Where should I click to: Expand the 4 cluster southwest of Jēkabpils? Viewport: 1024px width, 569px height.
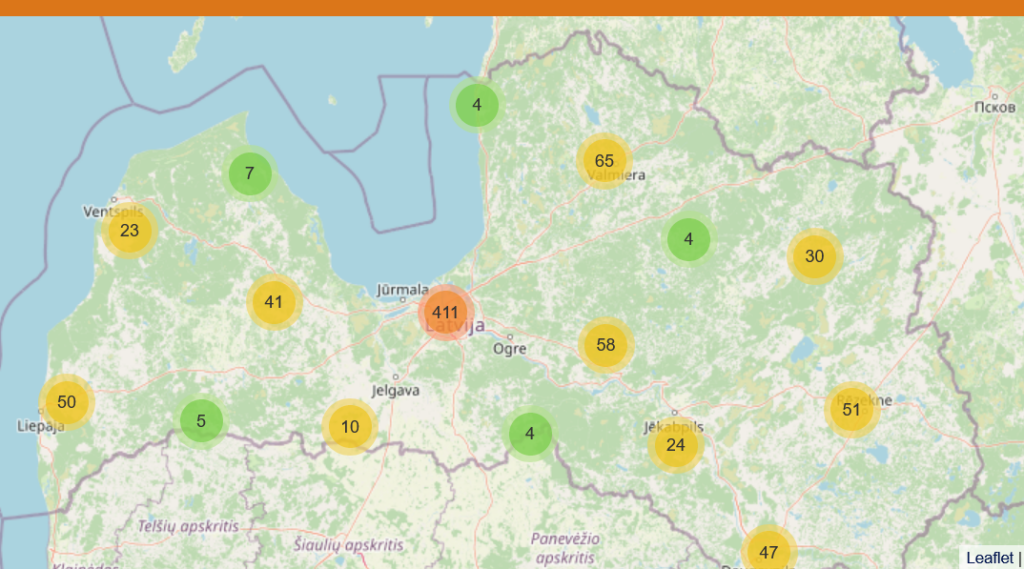530,434
